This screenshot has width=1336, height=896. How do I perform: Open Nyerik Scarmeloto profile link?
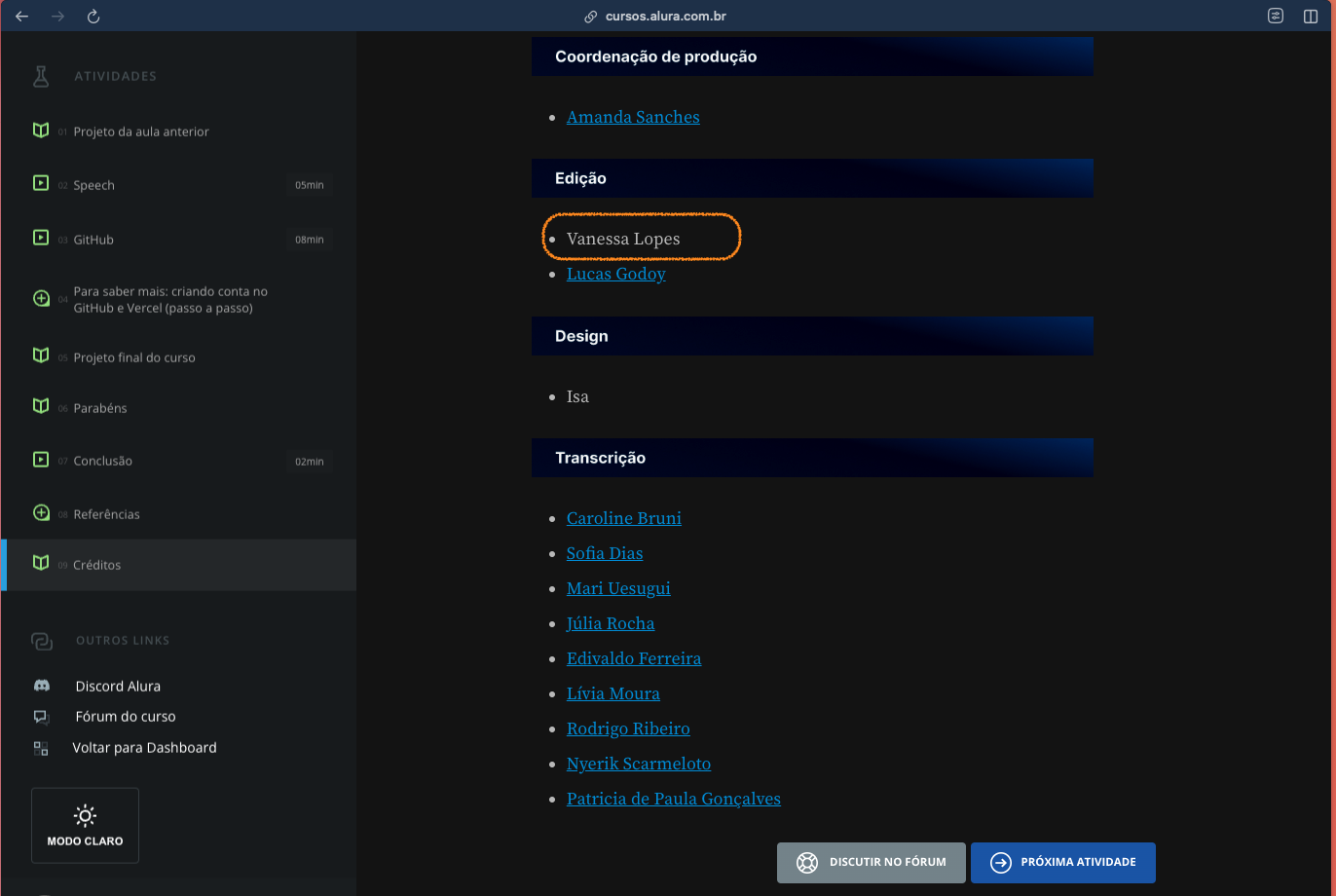(639, 764)
